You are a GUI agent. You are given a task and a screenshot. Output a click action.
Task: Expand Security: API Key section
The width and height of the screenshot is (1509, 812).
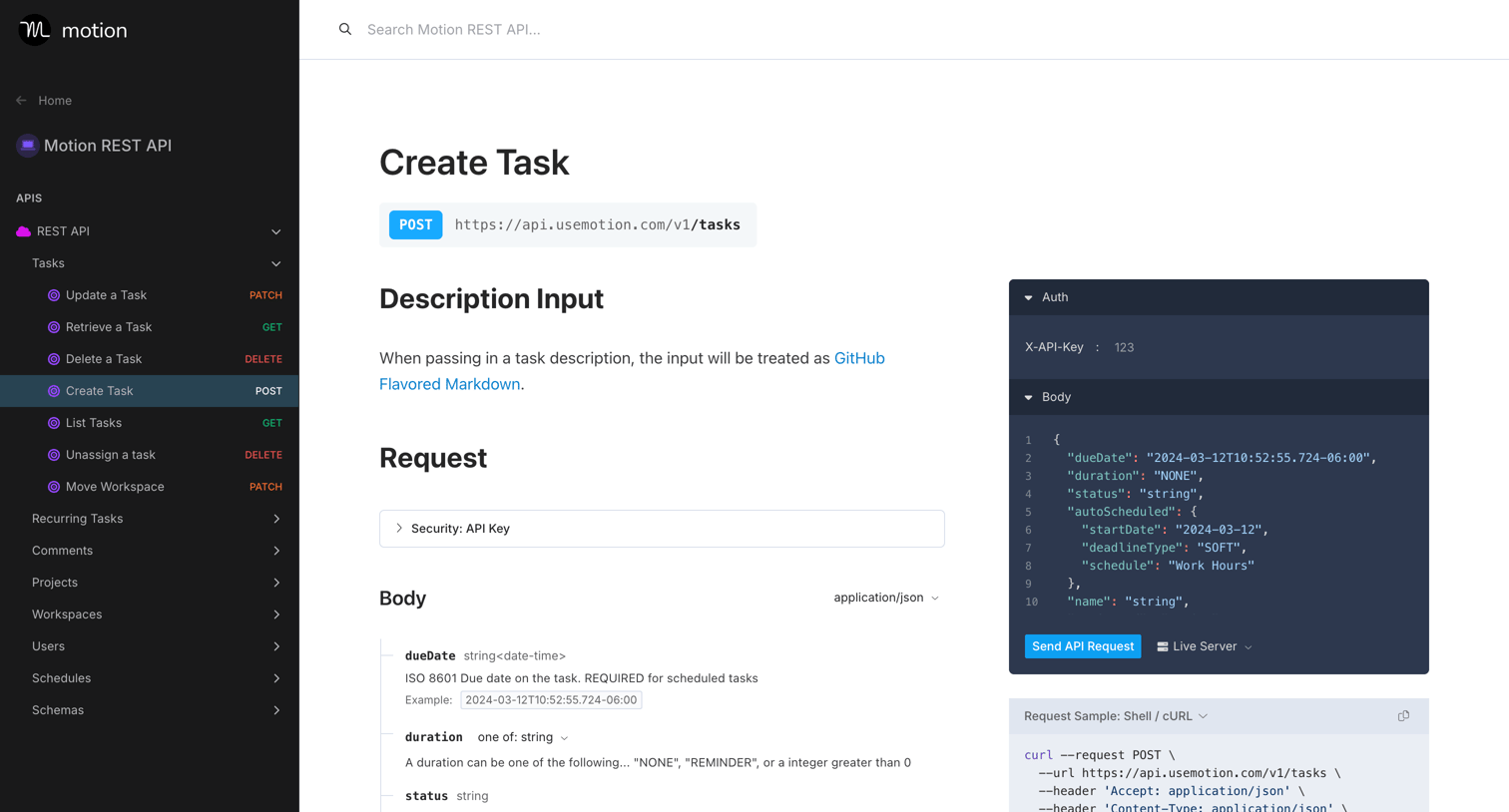[662, 529]
